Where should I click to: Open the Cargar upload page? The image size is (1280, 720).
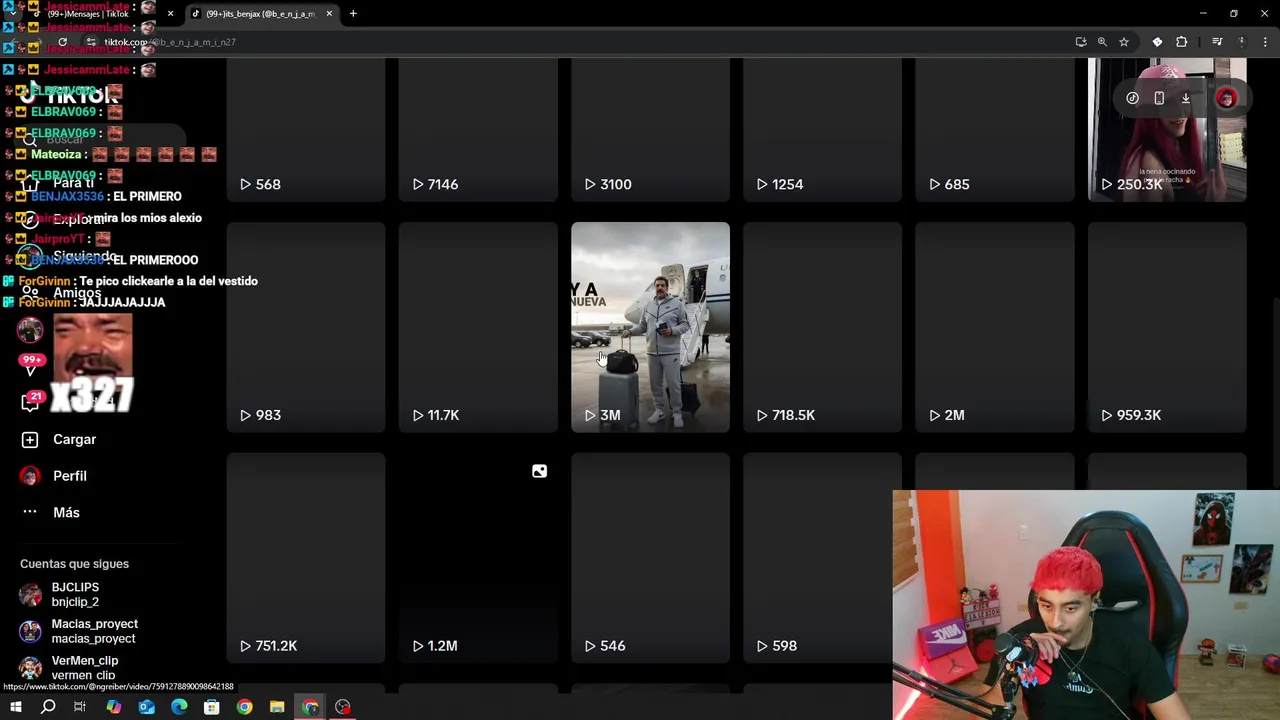pos(74,440)
